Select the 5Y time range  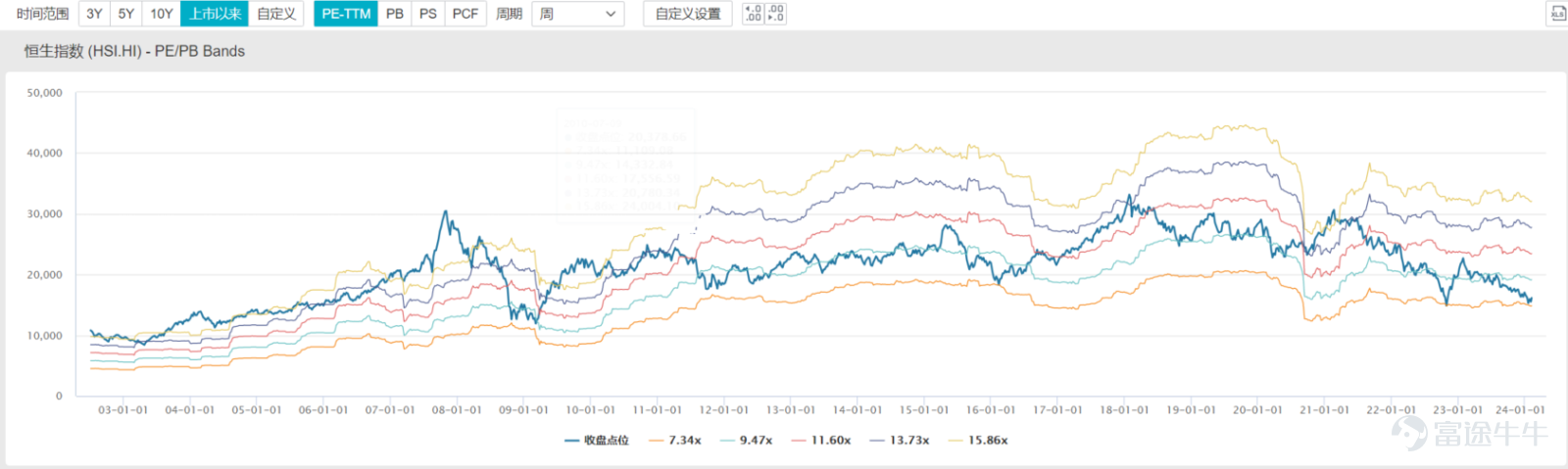pyautogui.click(x=126, y=14)
